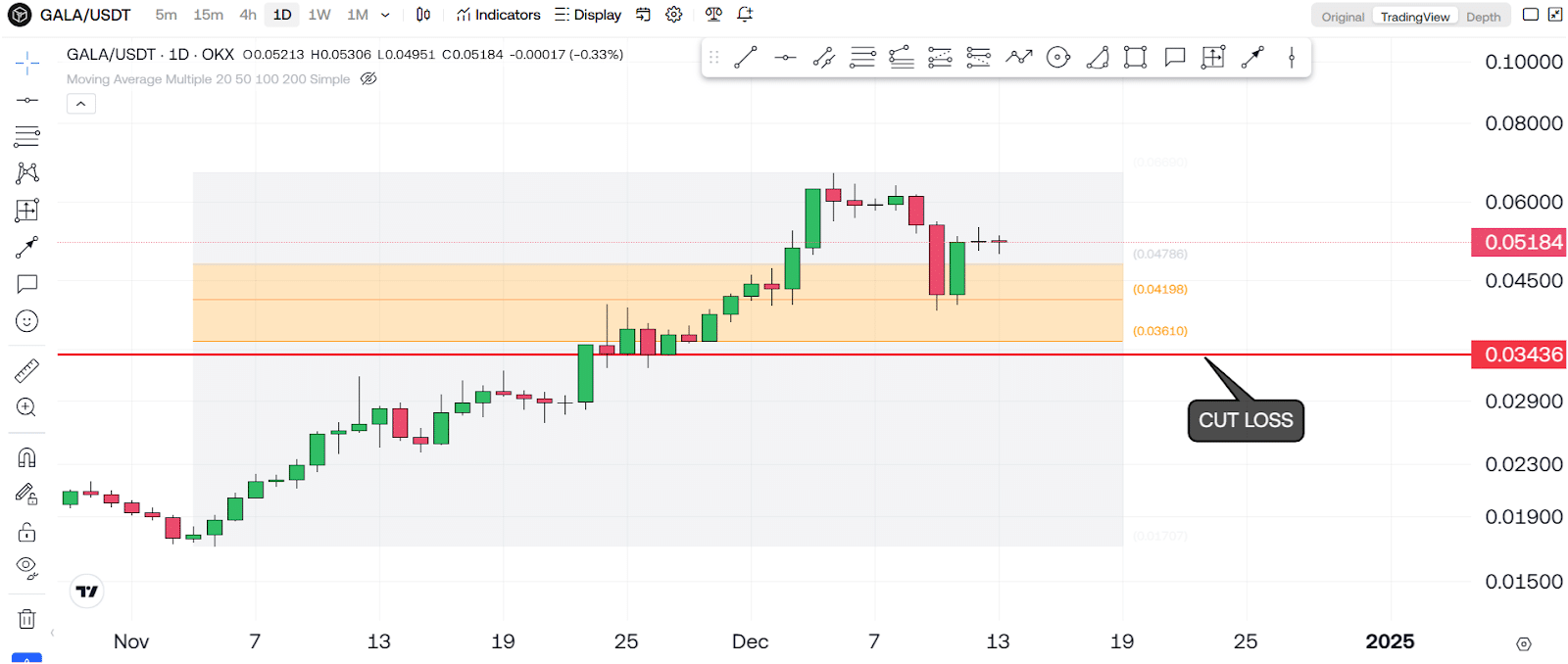This screenshot has height=664, width=1568.
Task: Select the TradingView chart mode
Action: point(1415,17)
